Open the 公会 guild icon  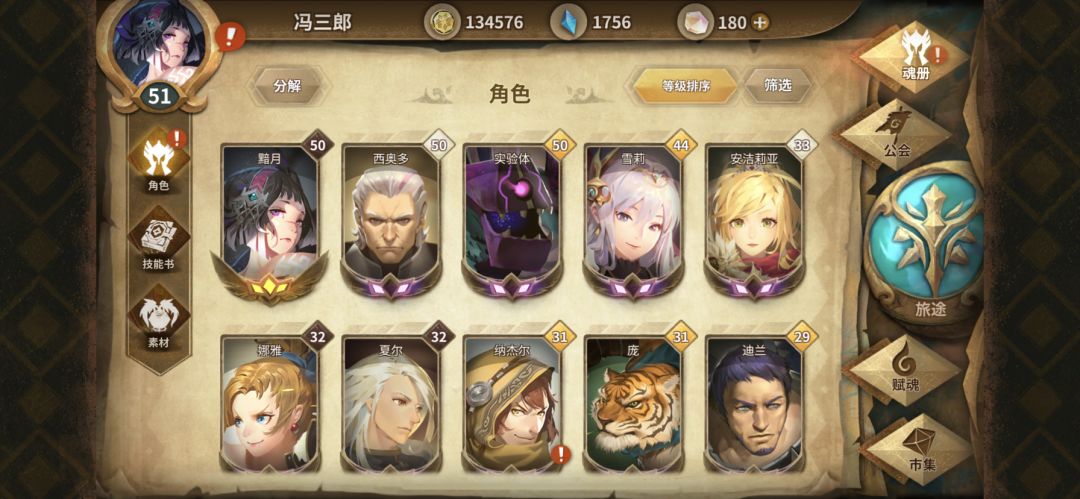(893, 133)
